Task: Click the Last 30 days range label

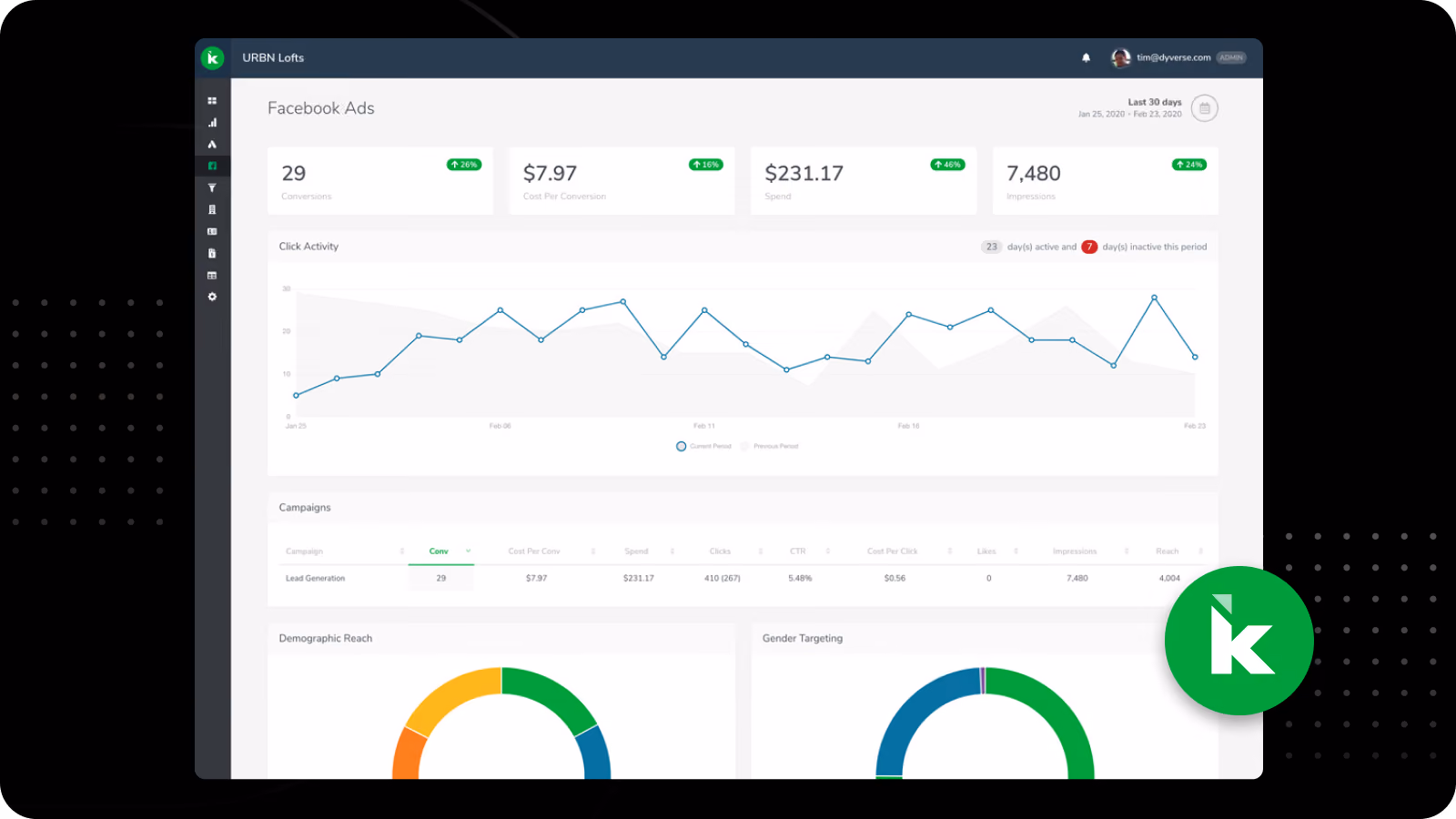Action: pyautogui.click(x=1155, y=102)
